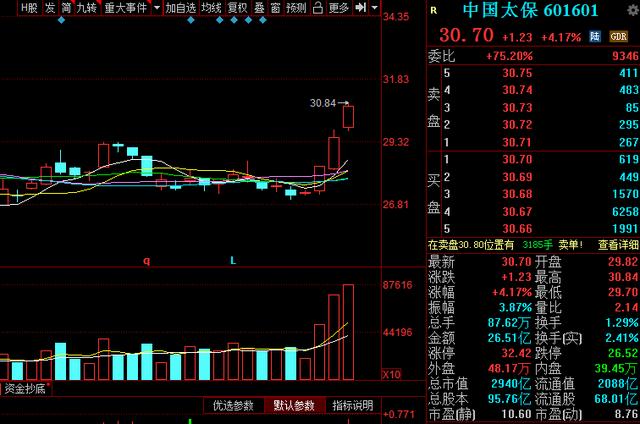Image resolution: width=640 pixels, height=424 pixels.
Task: Click the red q marker on chart
Action: pos(147,261)
